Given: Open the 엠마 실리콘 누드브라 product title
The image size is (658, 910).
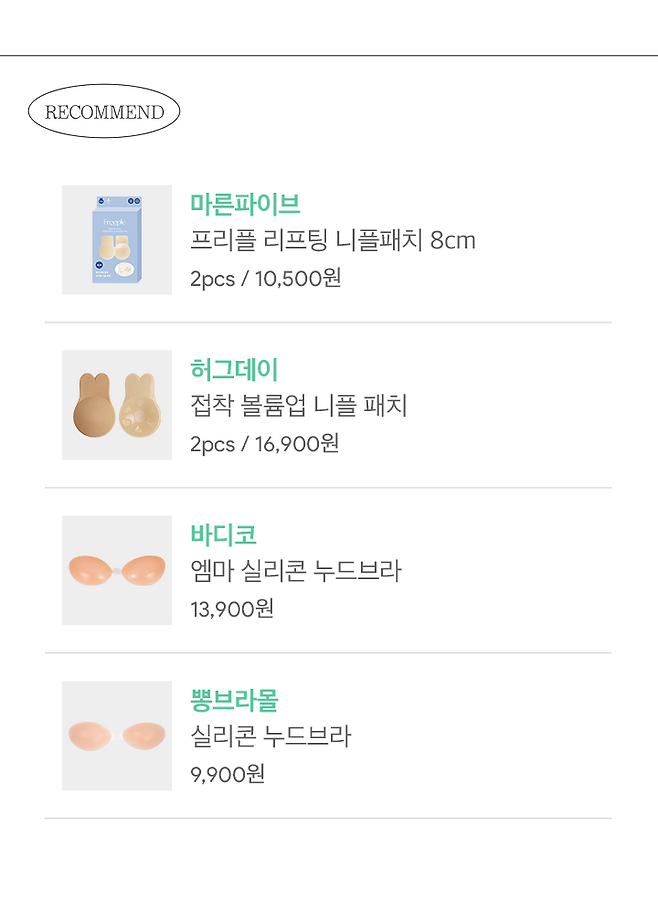Looking at the screenshot, I should tap(295, 571).
